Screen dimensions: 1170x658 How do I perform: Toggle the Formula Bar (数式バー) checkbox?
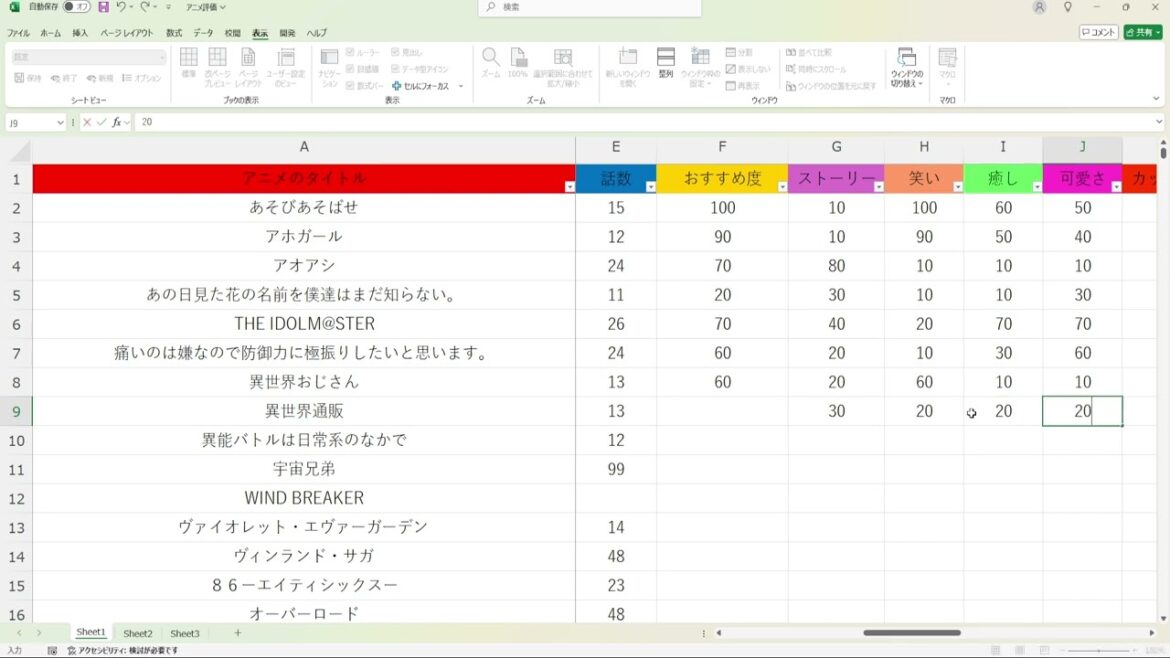[350, 86]
